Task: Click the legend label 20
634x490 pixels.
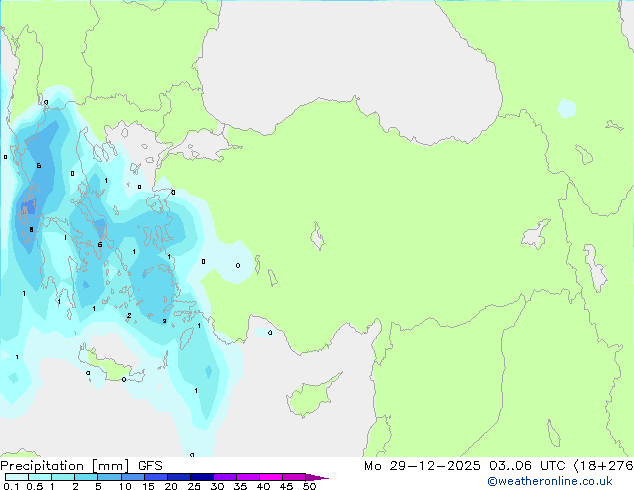Action: 171,486
